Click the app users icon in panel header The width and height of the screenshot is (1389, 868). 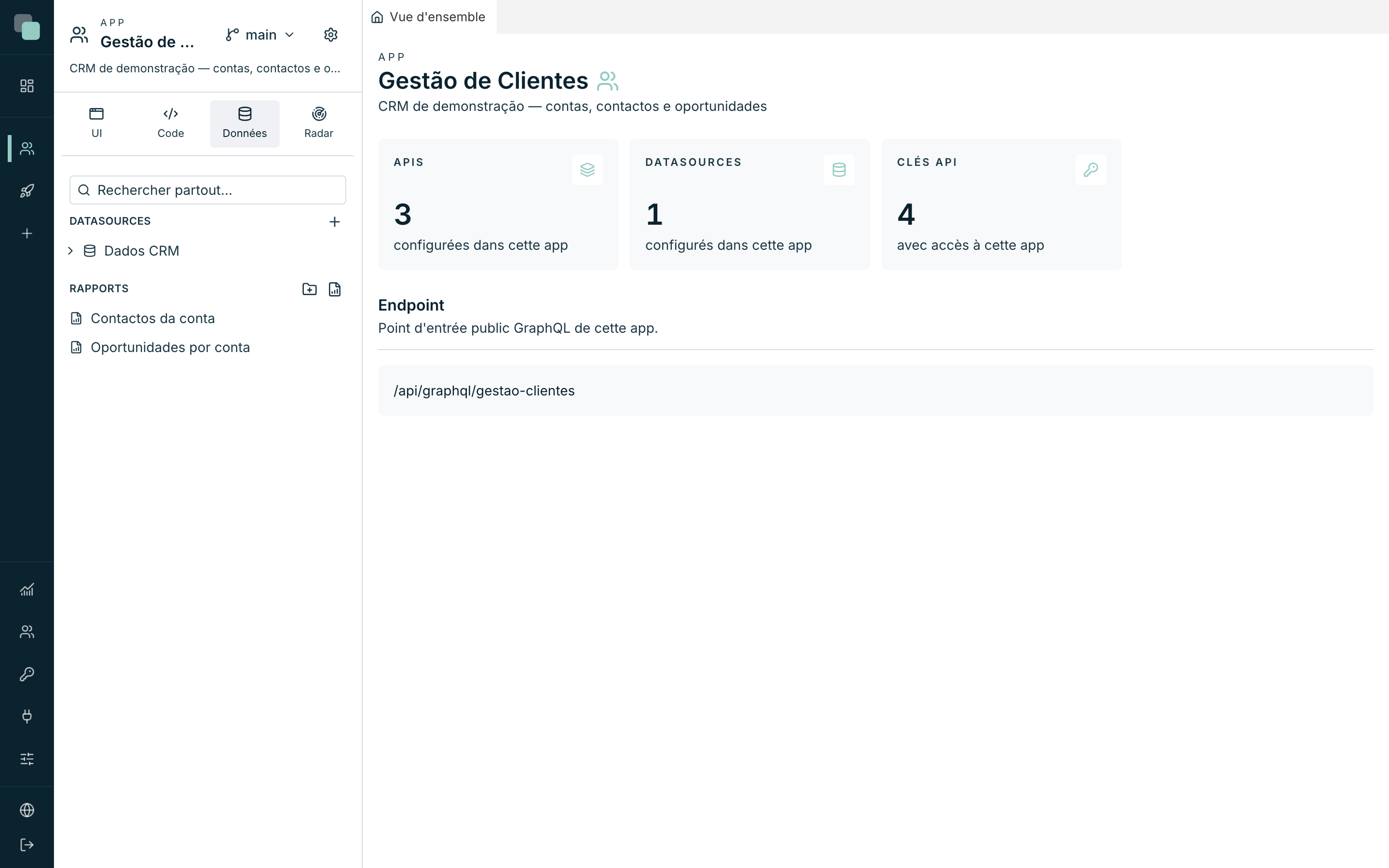pos(79,35)
